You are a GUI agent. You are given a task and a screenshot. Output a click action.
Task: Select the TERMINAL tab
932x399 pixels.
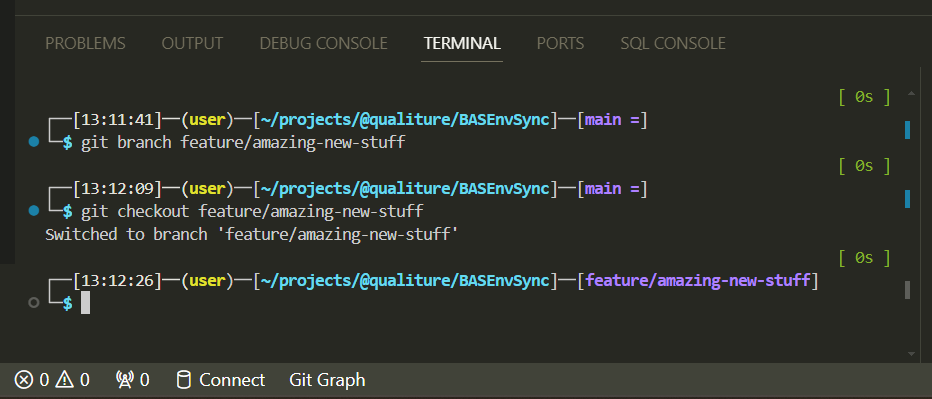tap(462, 43)
